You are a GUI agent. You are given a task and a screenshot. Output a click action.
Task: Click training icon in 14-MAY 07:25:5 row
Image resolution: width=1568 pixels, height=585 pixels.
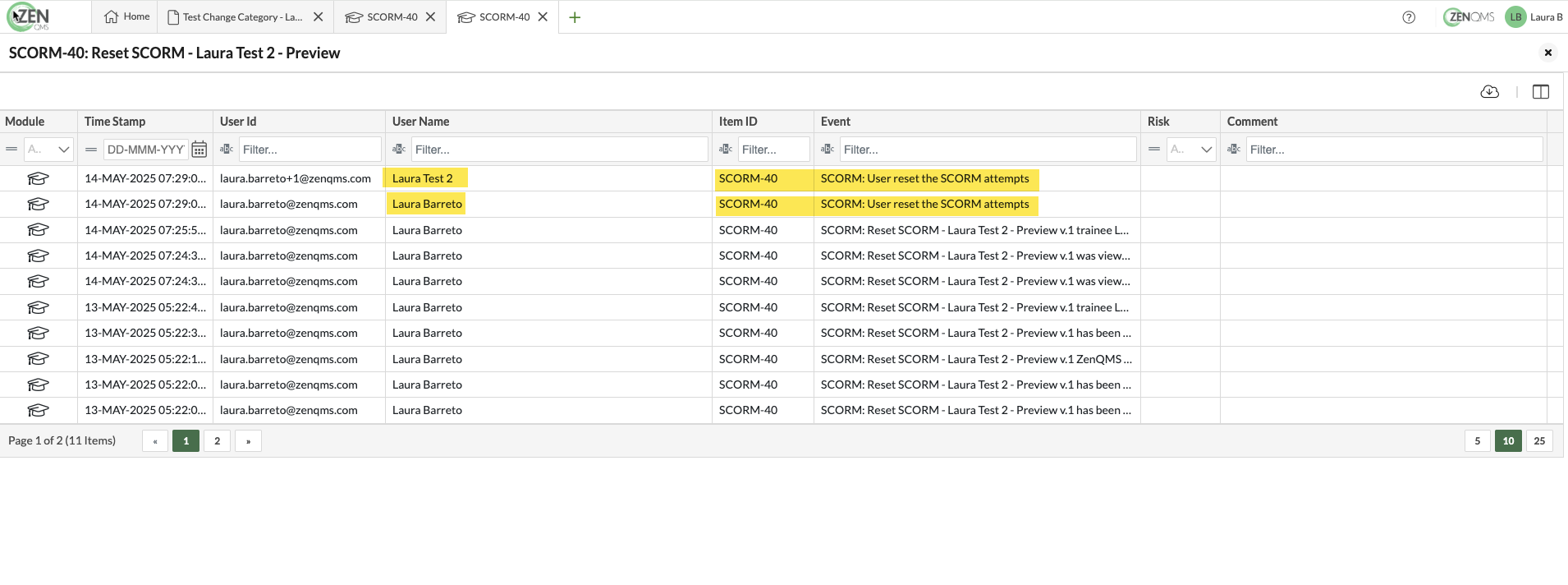pyautogui.click(x=39, y=230)
